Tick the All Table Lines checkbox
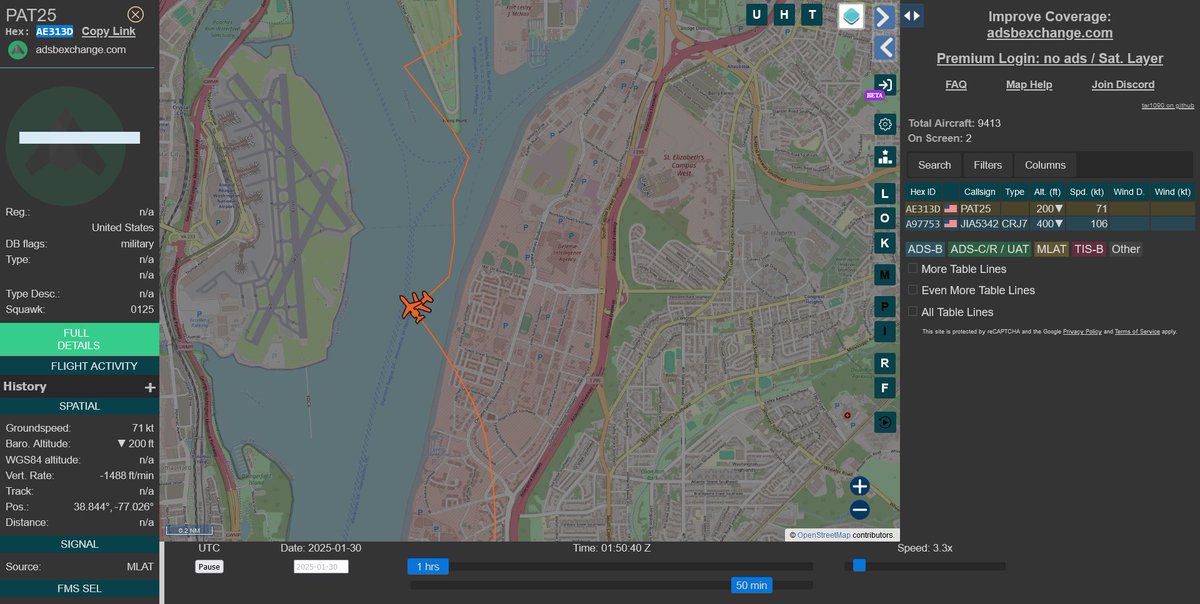Viewport: 1200px width, 604px height. pyautogui.click(x=913, y=312)
